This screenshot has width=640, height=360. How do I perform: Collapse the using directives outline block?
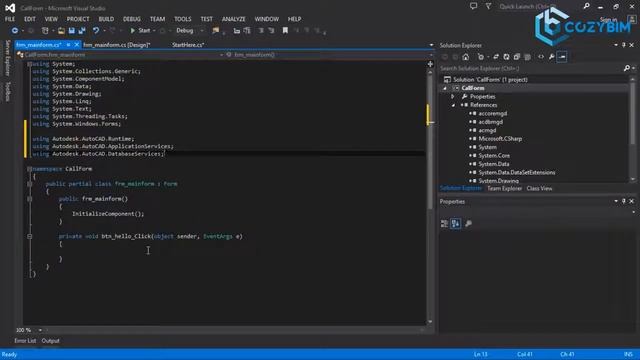click(x=29, y=64)
